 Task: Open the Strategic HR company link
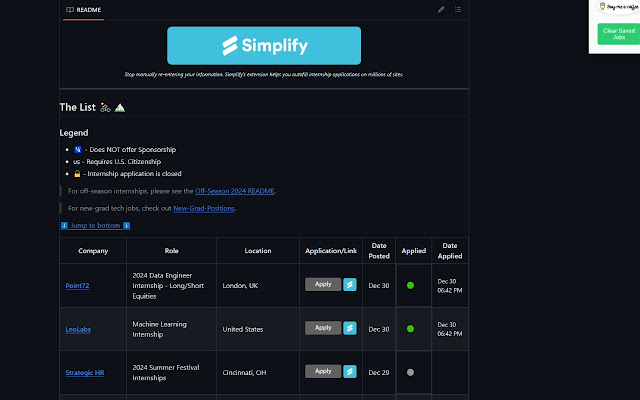(x=84, y=372)
